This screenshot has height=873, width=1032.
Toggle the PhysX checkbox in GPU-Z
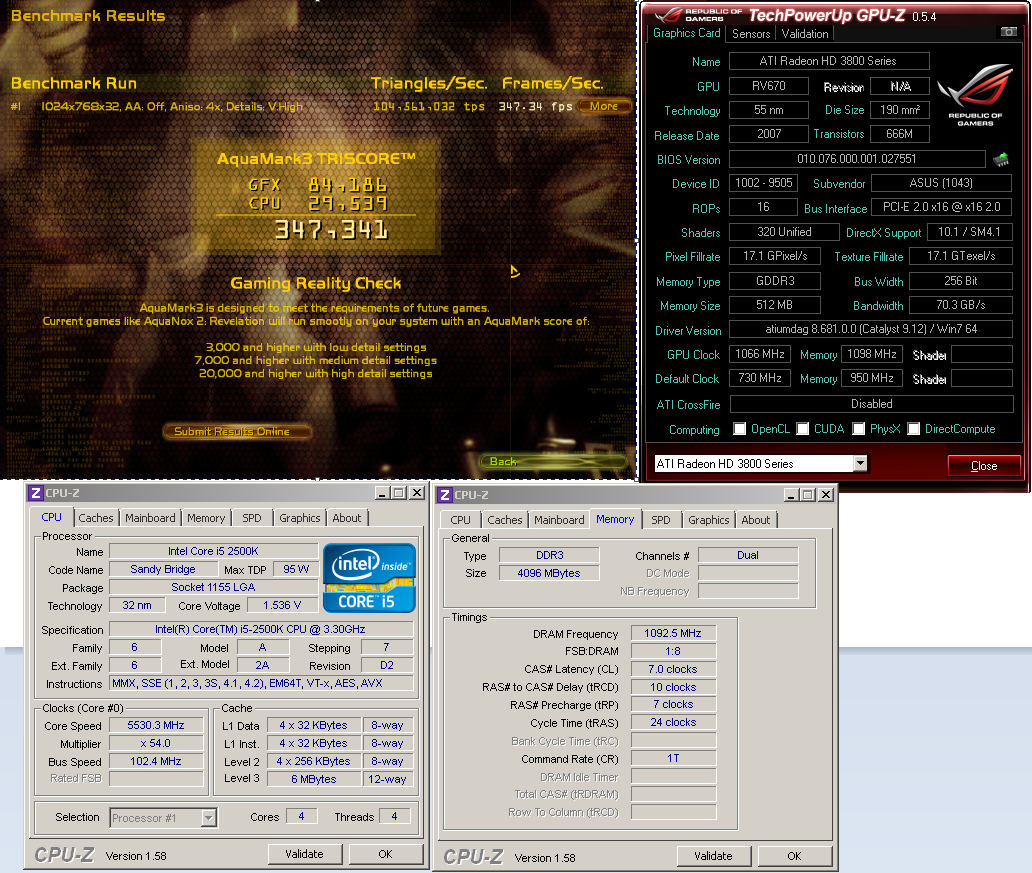click(859, 429)
